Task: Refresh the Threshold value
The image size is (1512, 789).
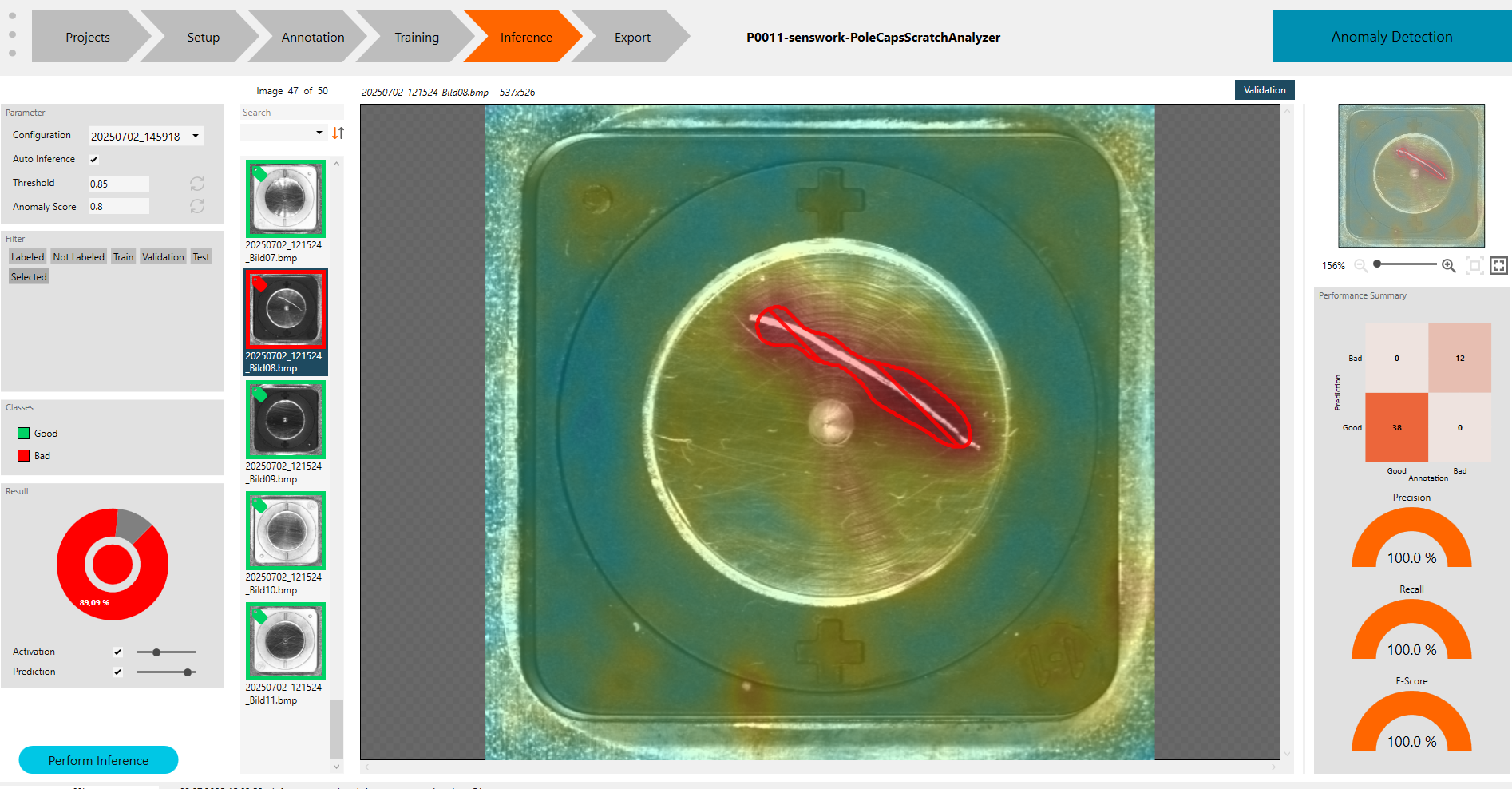Action: pos(197,184)
